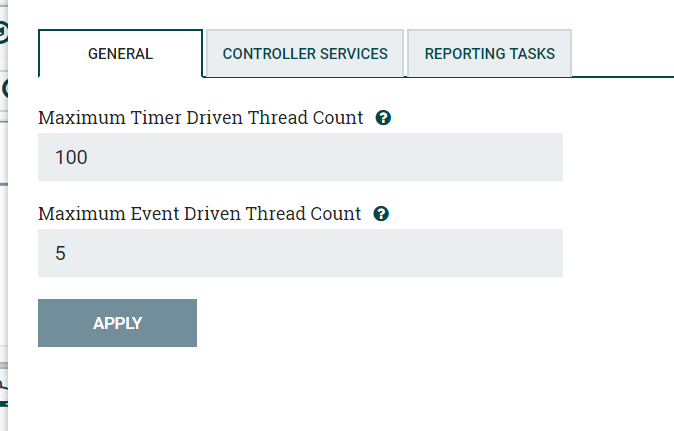674x431 pixels.
Task: Show the Reporting Tasks tab
Action: pyautogui.click(x=489, y=54)
